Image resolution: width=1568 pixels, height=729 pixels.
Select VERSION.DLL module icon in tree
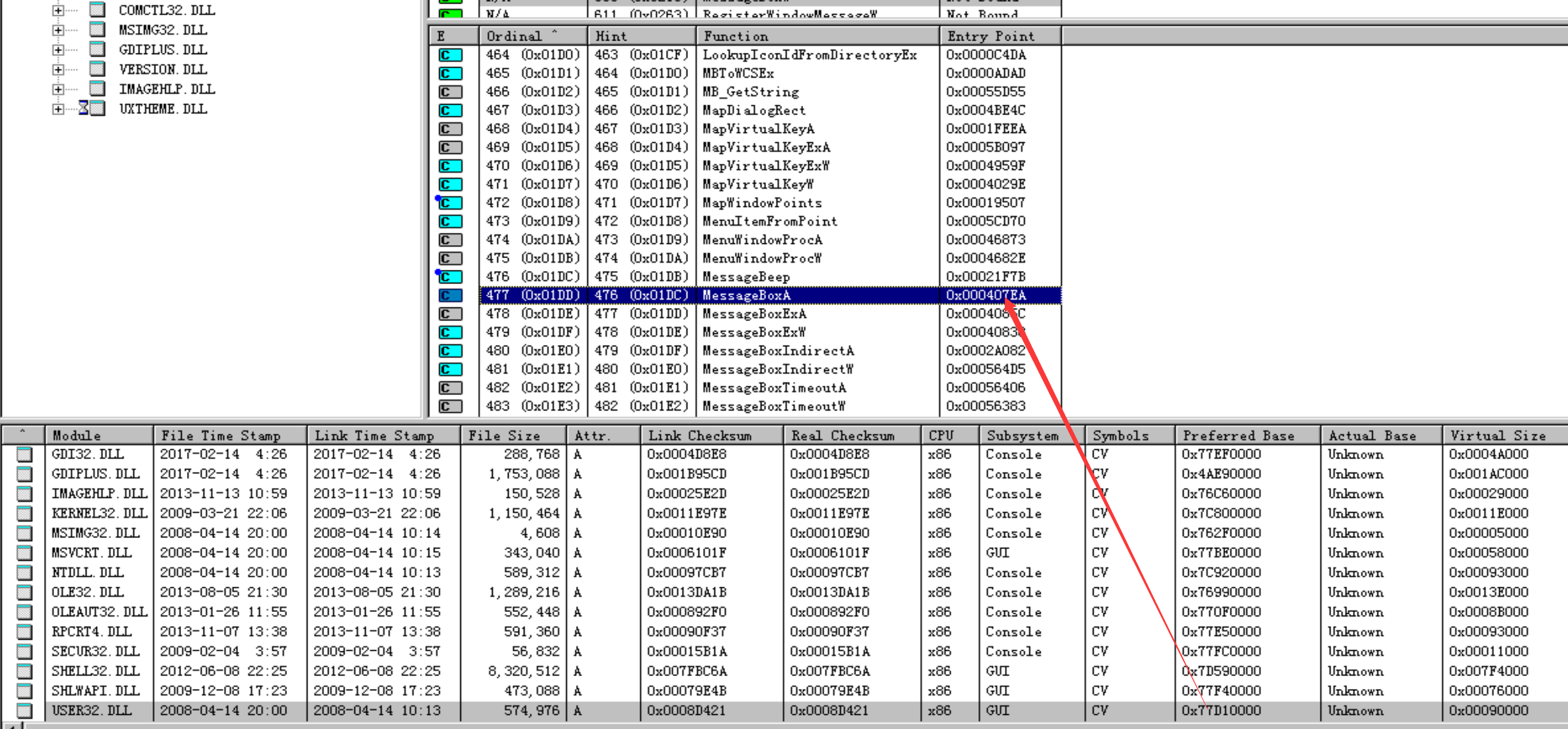tap(97, 69)
